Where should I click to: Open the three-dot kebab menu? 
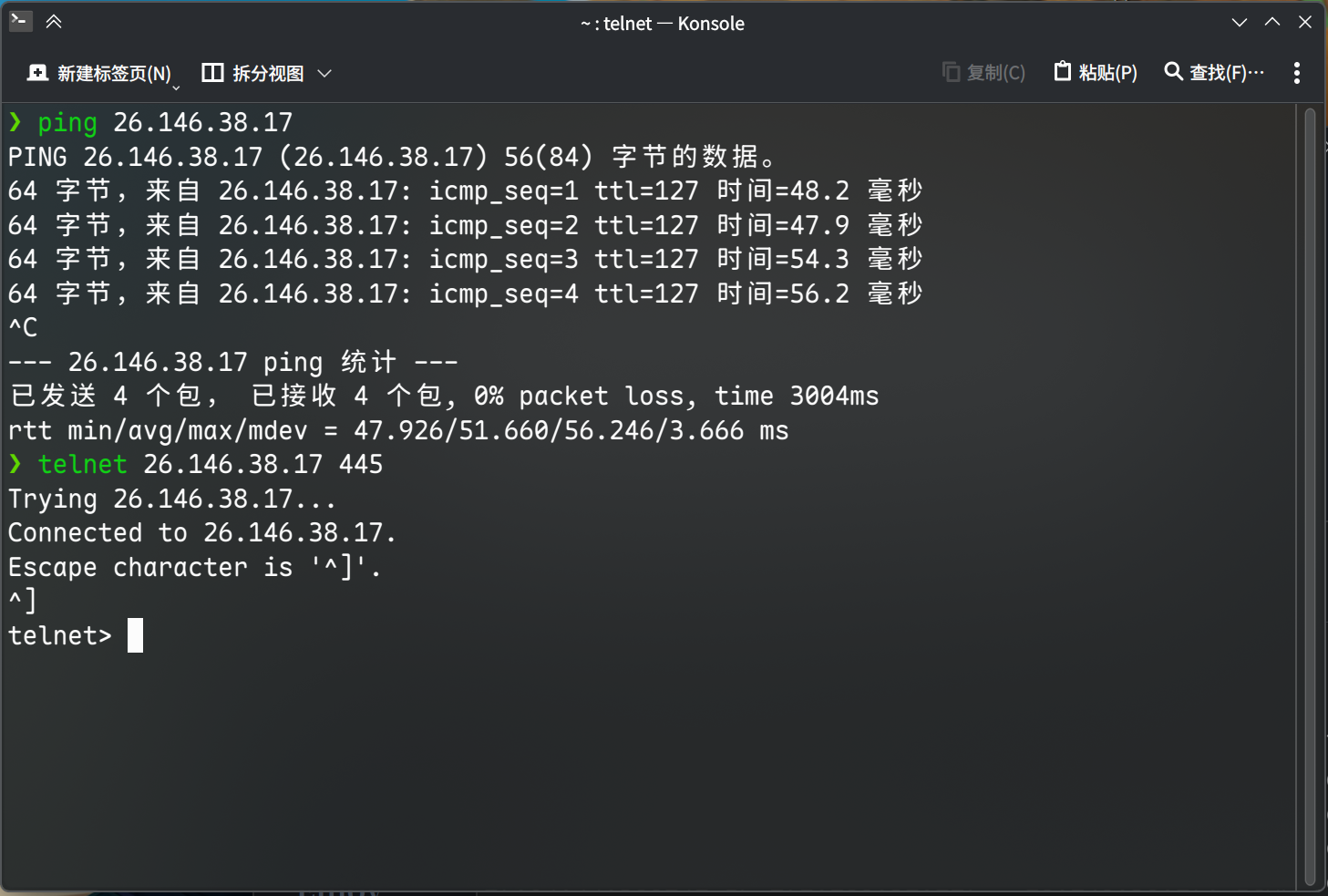click(x=1296, y=73)
